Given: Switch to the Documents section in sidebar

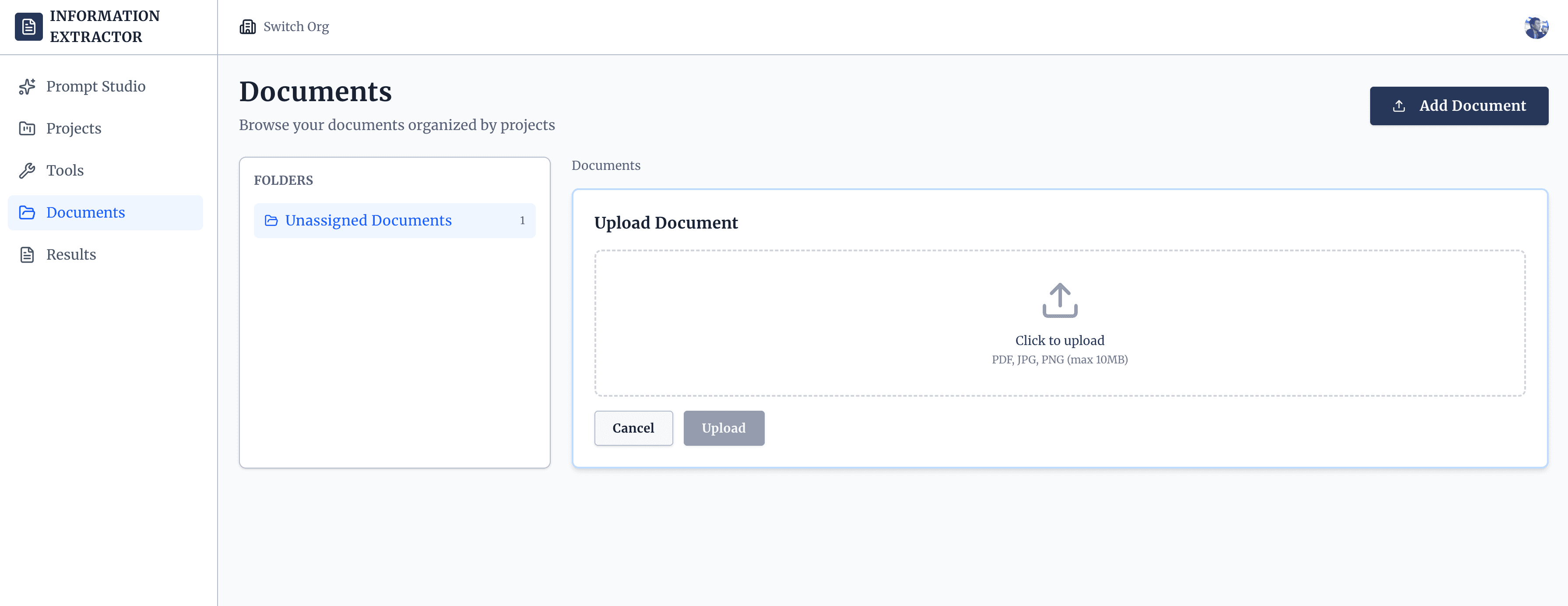Looking at the screenshot, I should [x=86, y=212].
